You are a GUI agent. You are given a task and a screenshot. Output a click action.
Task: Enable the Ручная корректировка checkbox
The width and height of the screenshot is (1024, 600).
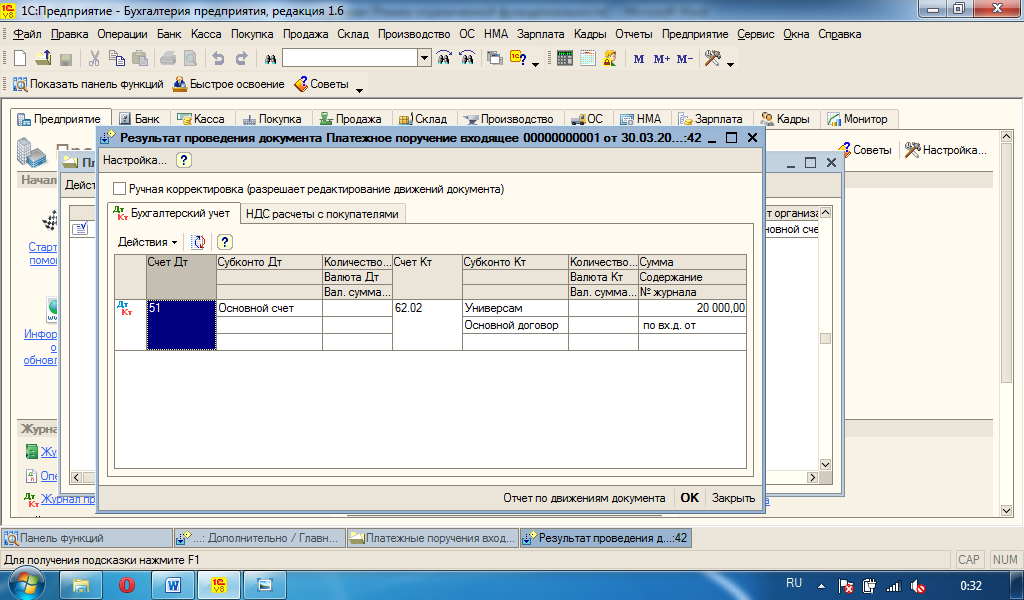pyautogui.click(x=120, y=188)
